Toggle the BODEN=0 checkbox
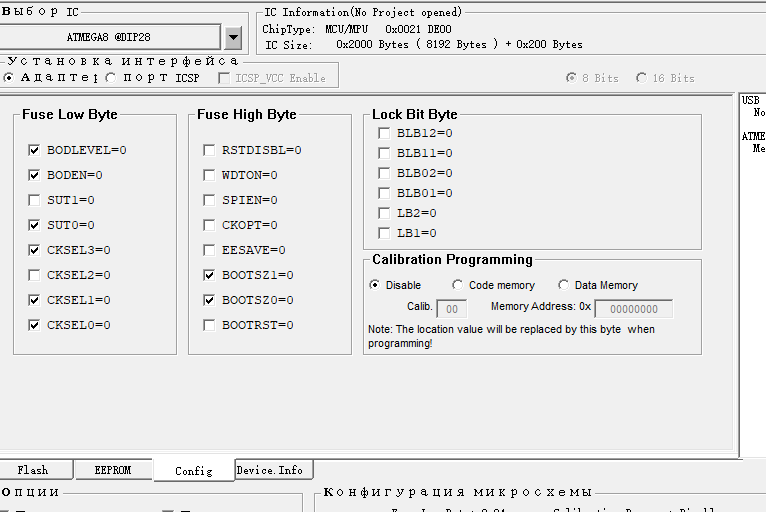 pyautogui.click(x=35, y=175)
